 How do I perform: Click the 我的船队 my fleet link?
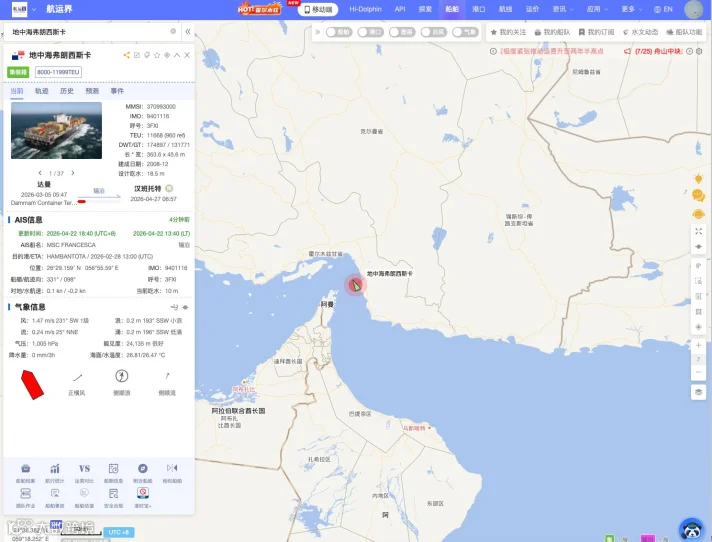[552, 32]
